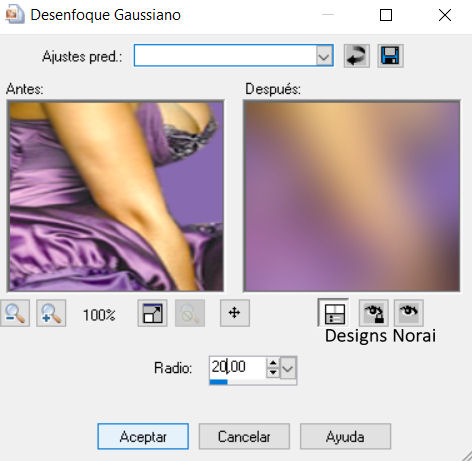Increase Radio using the up spinner arrow

click(273, 363)
